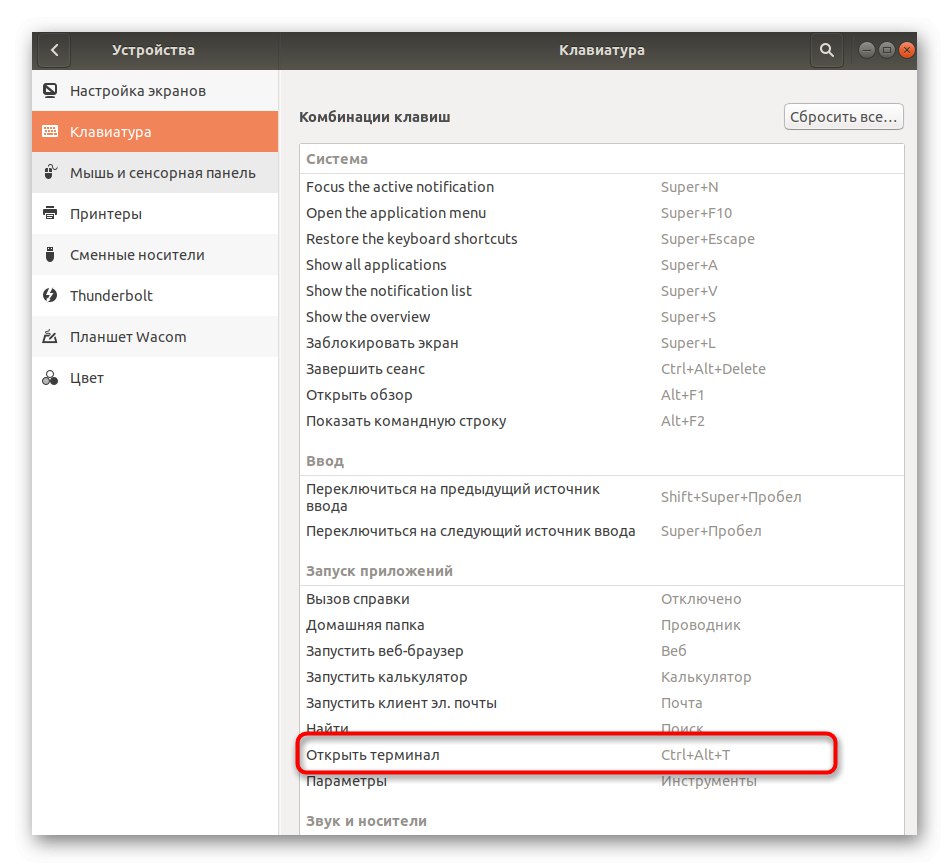Minimize the settings window
Image resolution: width=949 pixels, height=867 pixels.
point(866,50)
